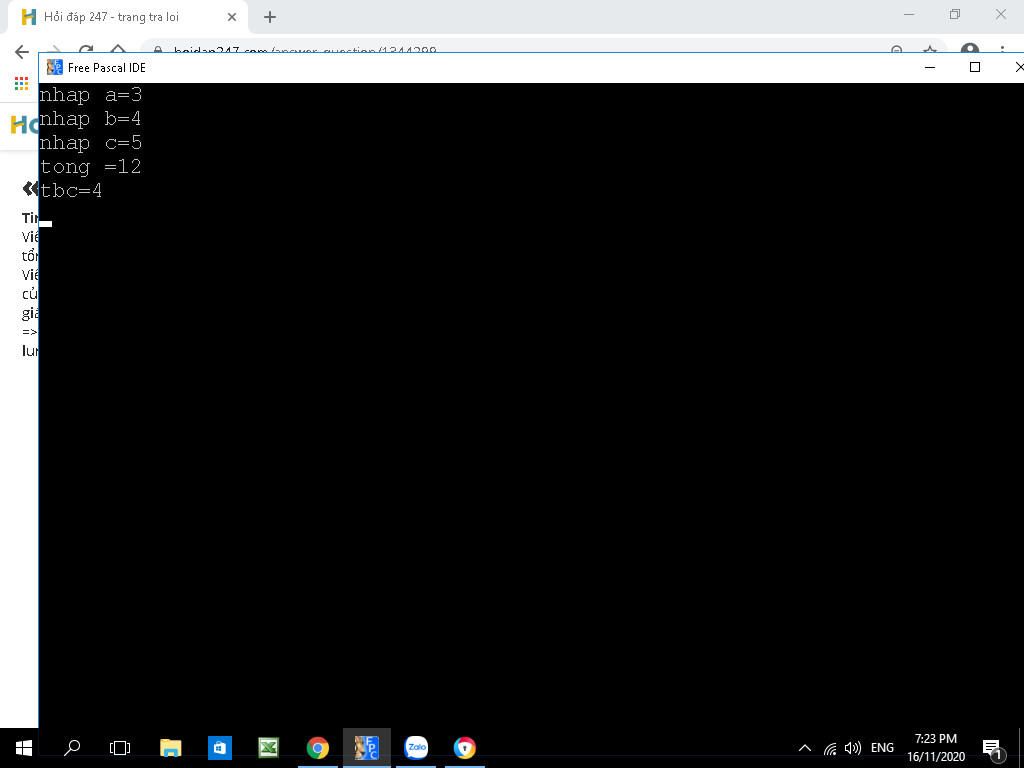Switch ENG input language indicator
Viewport: 1024px width, 768px height.
tap(882, 748)
